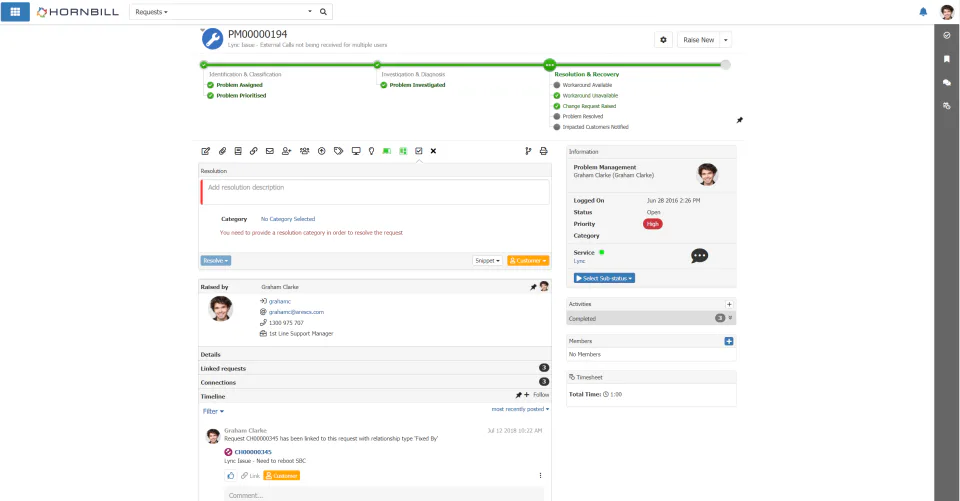Open linked request CH00000345

tap(253, 452)
